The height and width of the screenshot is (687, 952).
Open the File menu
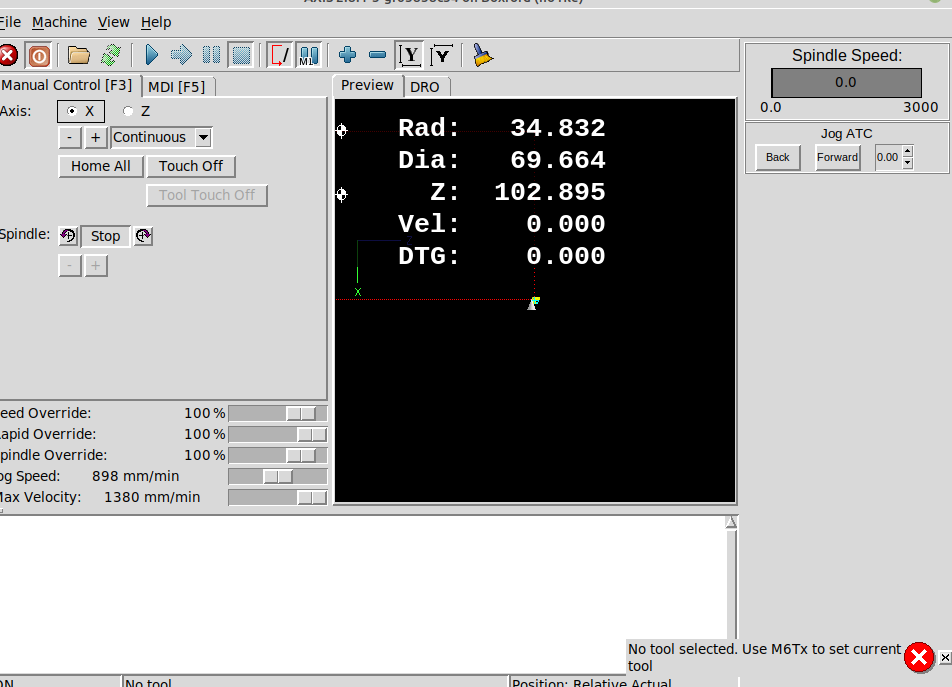pyautogui.click(x=10, y=22)
